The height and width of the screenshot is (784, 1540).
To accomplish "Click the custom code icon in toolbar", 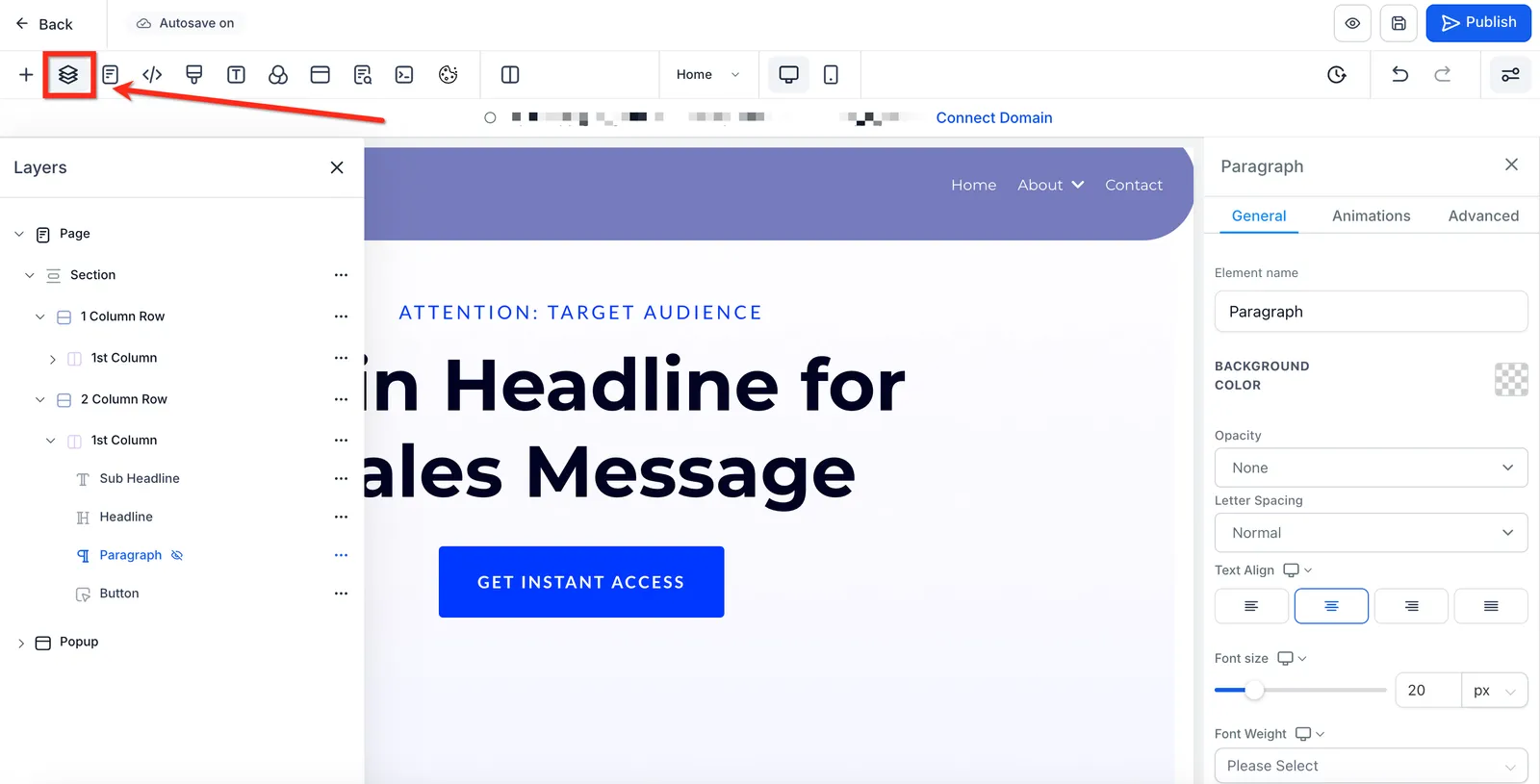I will [x=152, y=75].
